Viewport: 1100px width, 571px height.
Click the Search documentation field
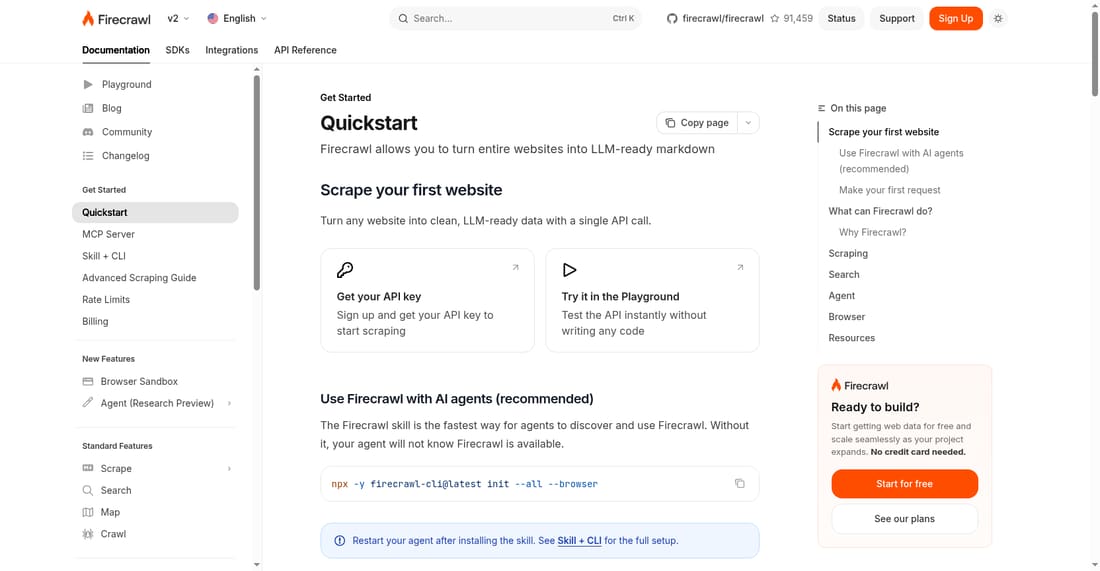coord(516,18)
